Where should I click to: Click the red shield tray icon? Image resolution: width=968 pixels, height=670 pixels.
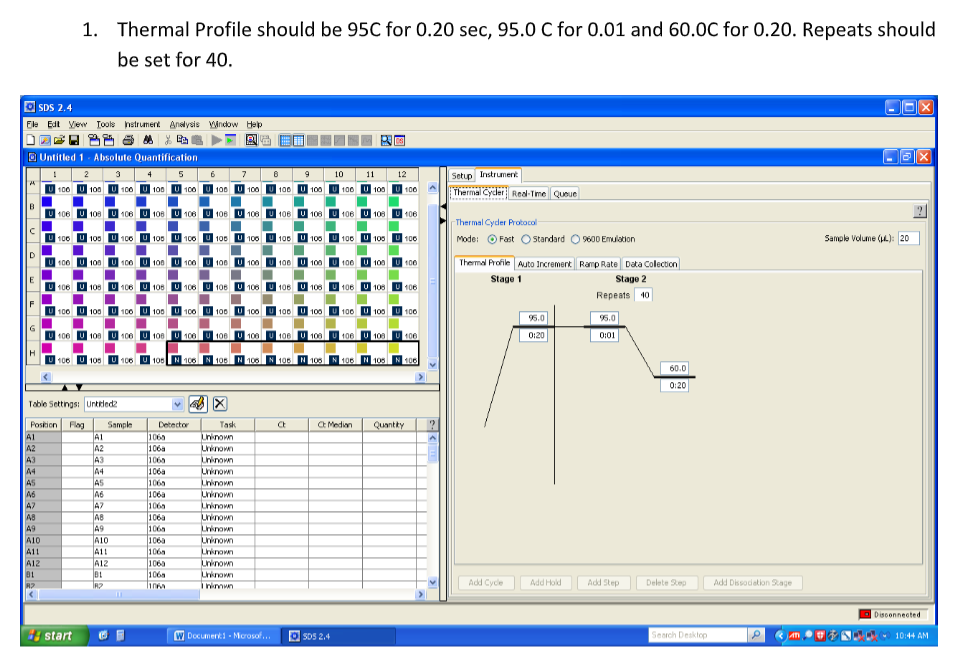coord(820,635)
